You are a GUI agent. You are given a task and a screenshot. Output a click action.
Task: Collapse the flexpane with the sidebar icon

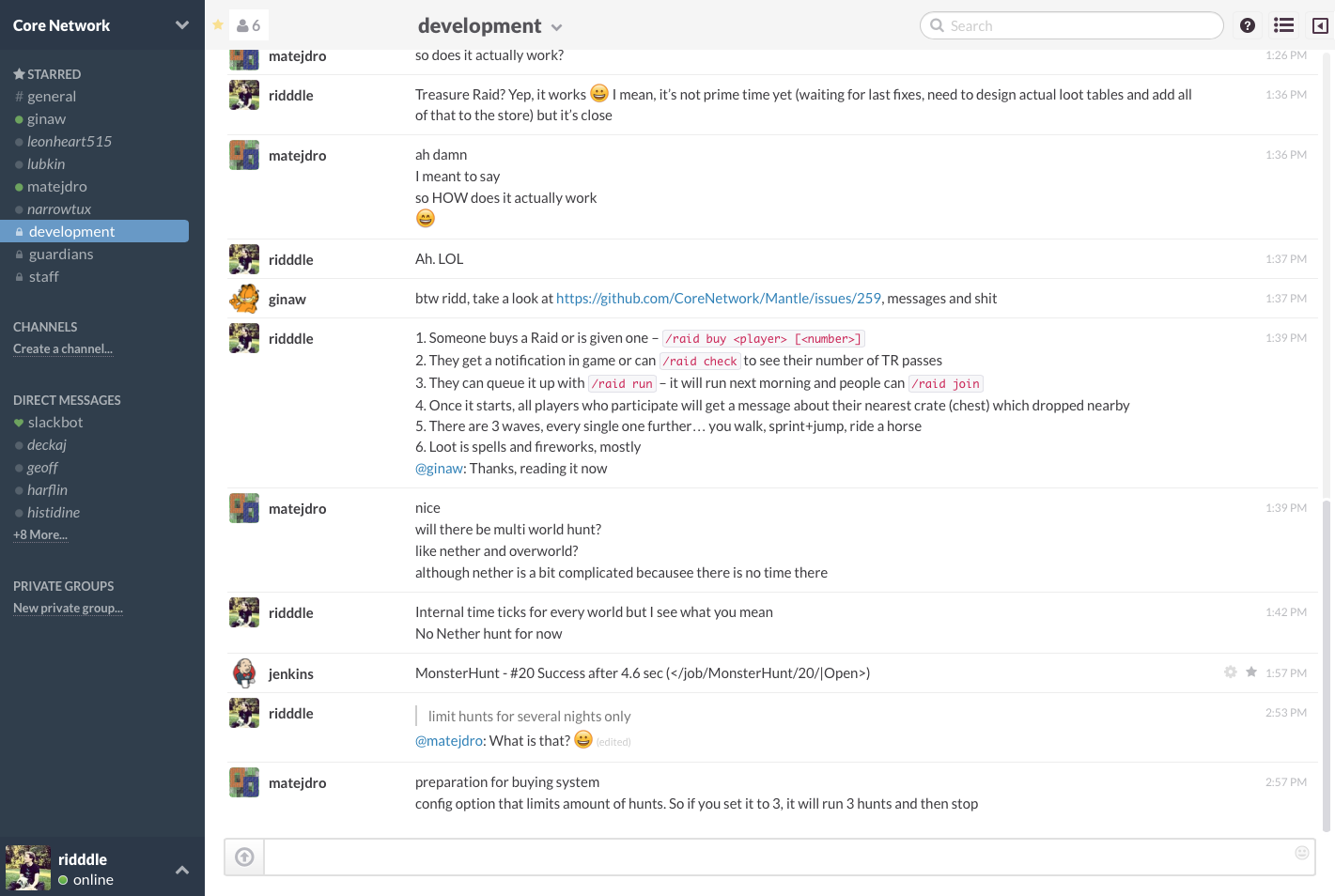(x=1319, y=25)
